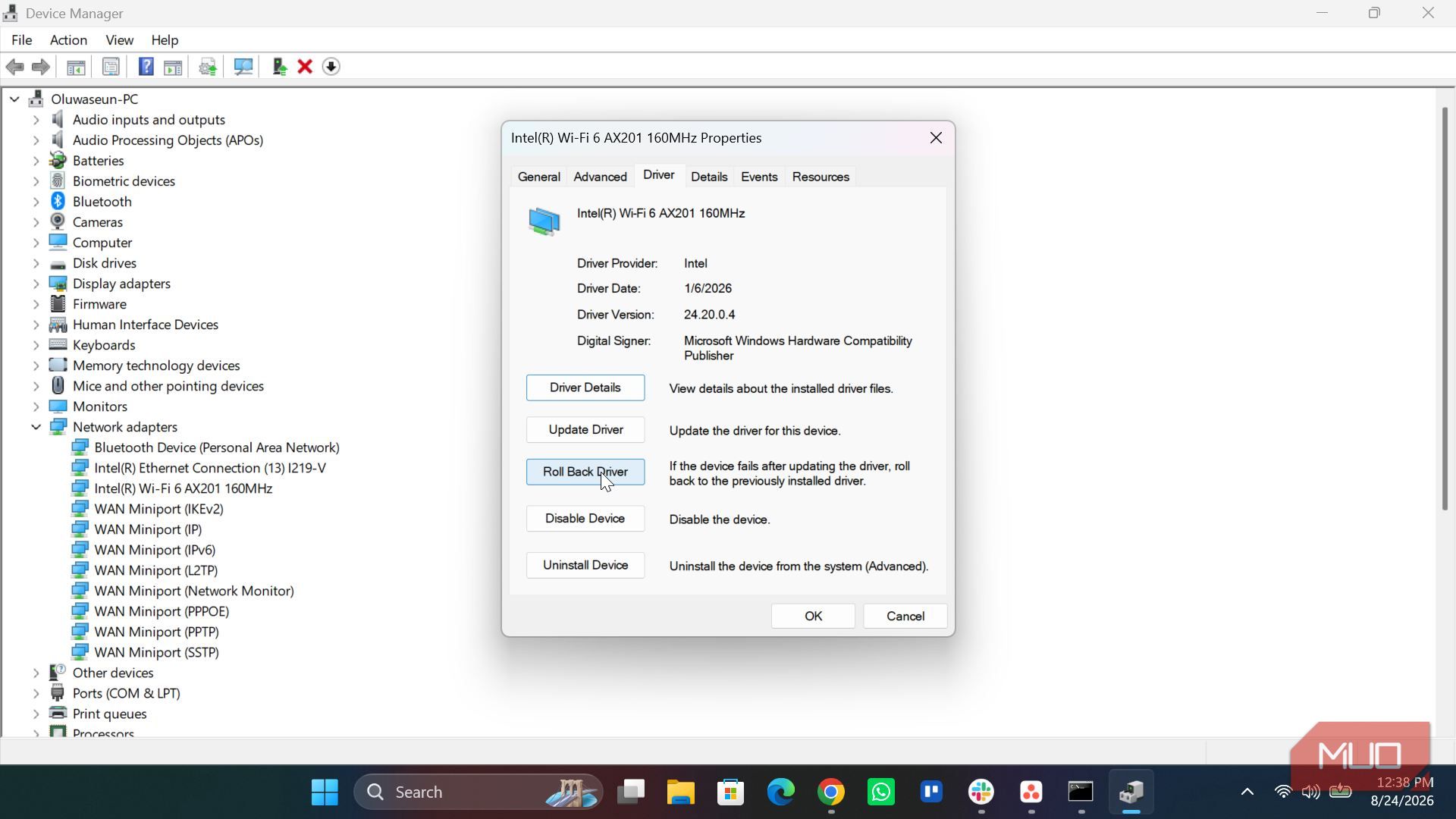Expand Ports (COM & LPT) category
The image size is (1456, 819).
pos(36,692)
